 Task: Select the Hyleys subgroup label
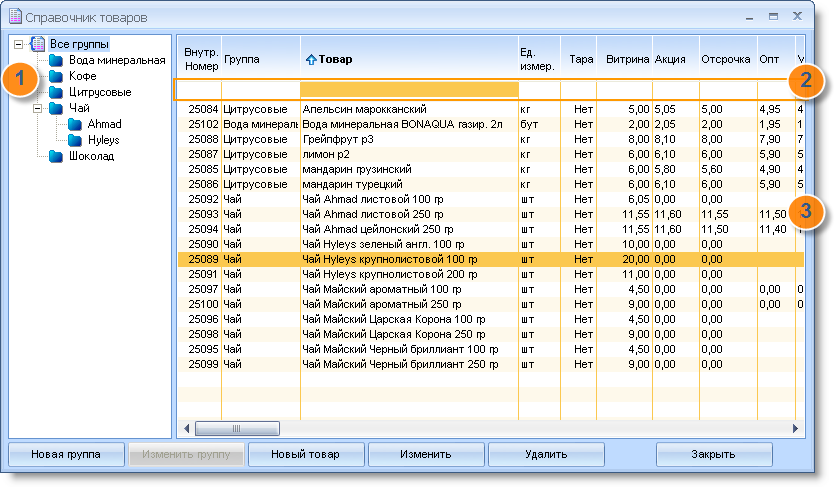[x=103, y=140]
